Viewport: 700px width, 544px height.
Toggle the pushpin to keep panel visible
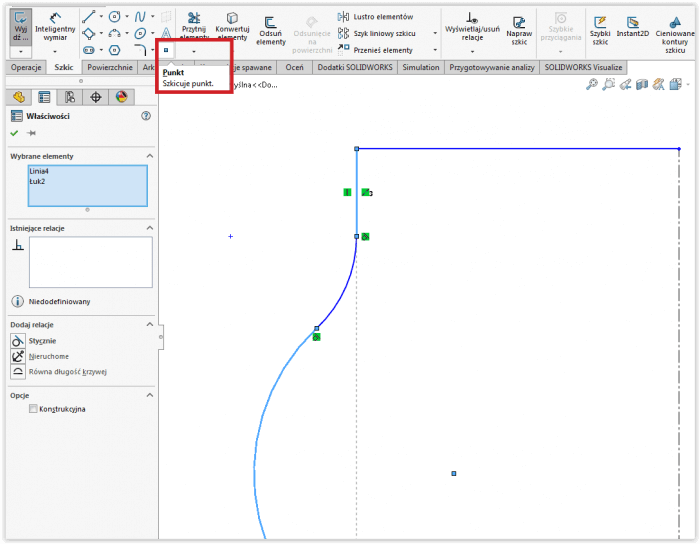tap(31, 133)
